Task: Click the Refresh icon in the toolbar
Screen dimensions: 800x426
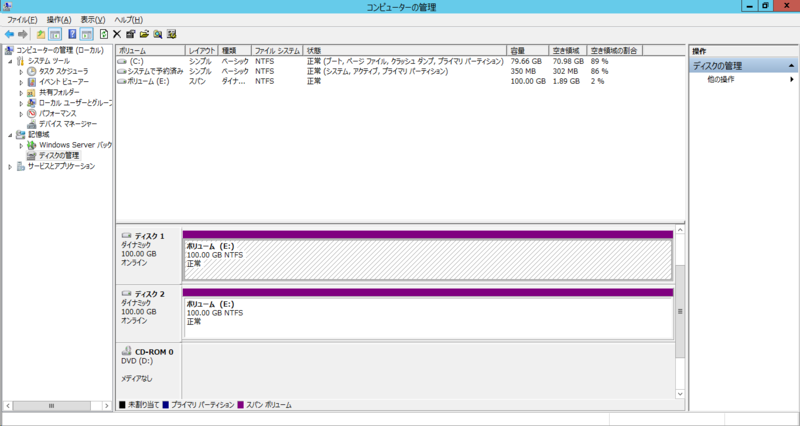Action: (103, 34)
